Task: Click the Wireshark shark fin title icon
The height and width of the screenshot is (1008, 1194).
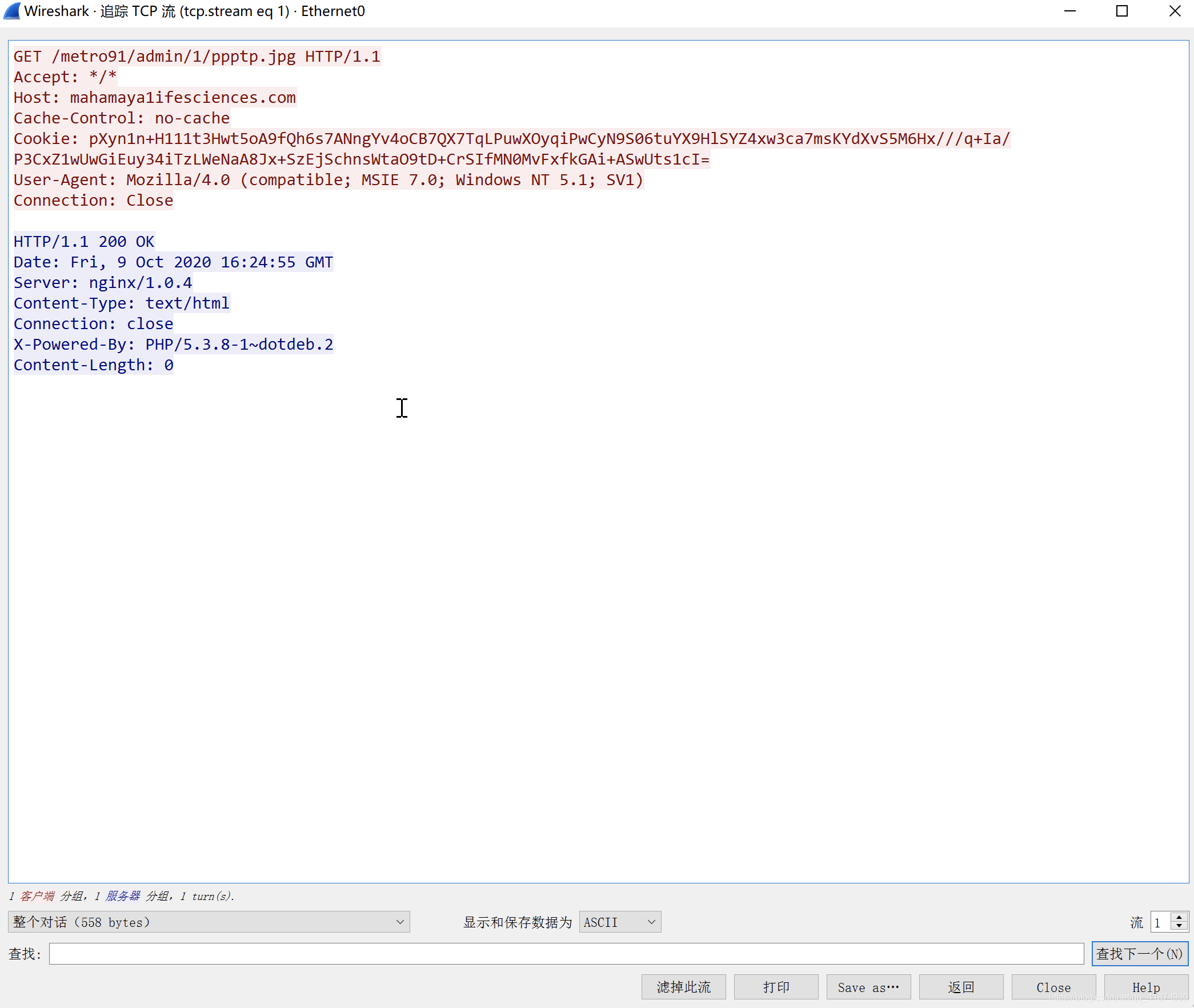Action: [12, 11]
